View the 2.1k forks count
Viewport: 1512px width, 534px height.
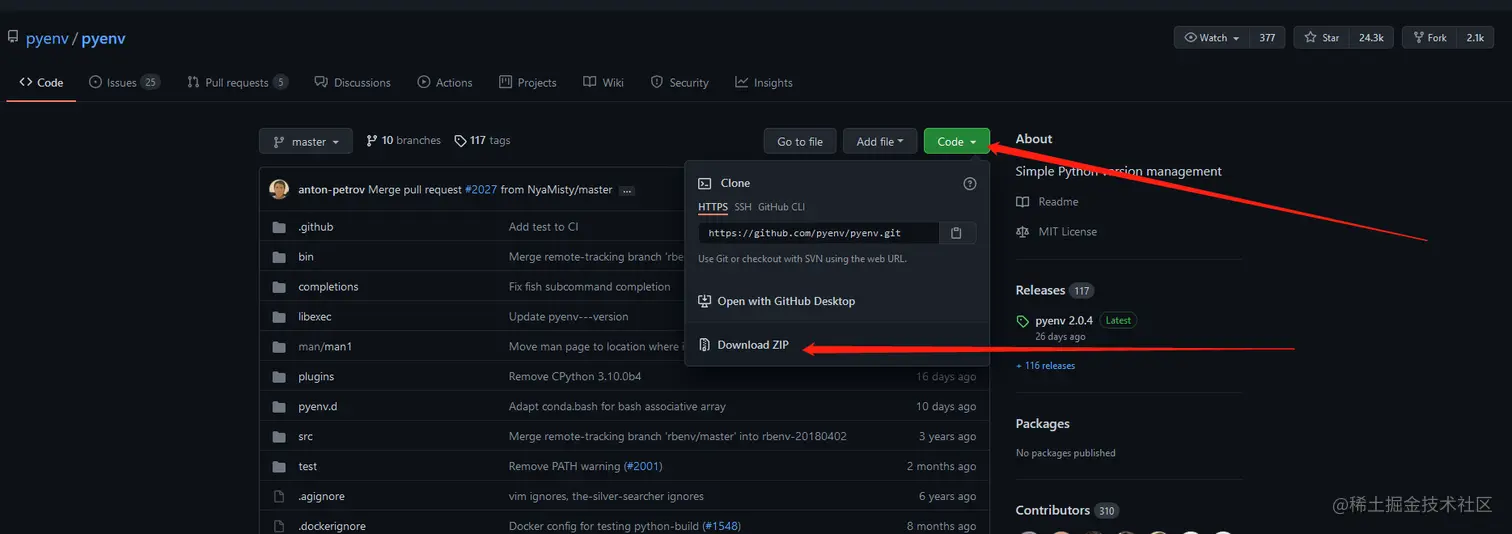1475,38
